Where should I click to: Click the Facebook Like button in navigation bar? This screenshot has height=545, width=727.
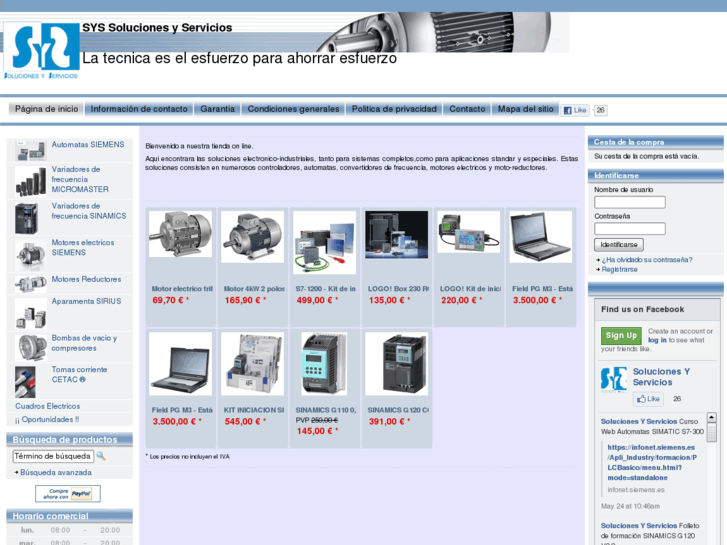(x=575, y=110)
